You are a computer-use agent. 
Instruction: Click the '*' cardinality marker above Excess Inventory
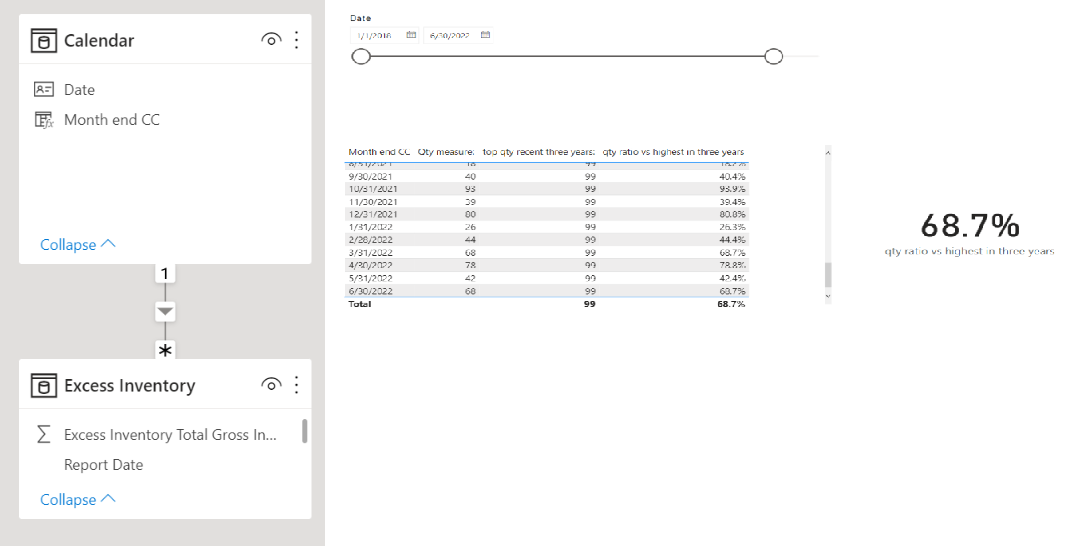[165, 350]
